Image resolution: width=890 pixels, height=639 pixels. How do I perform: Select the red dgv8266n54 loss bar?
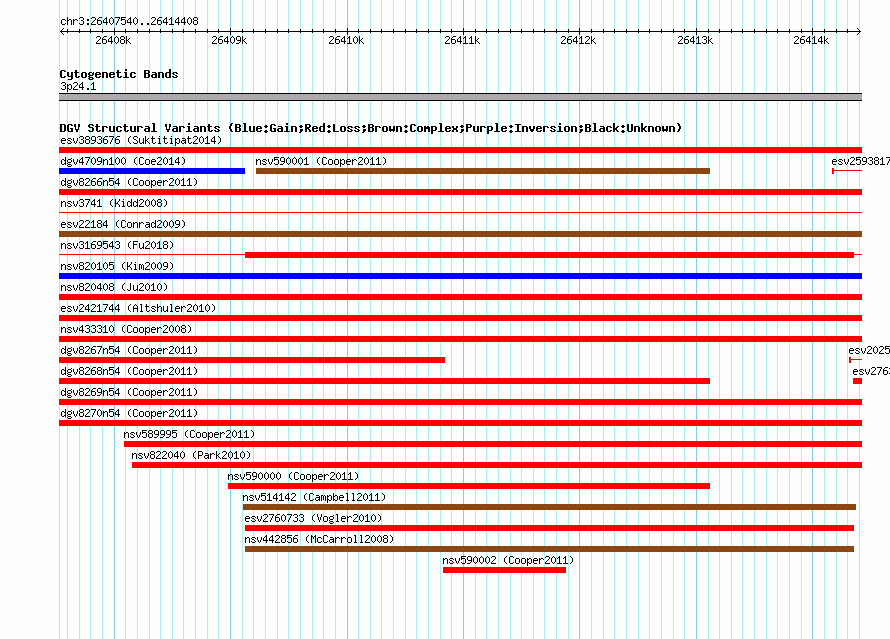pyautogui.click(x=460, y=192)
